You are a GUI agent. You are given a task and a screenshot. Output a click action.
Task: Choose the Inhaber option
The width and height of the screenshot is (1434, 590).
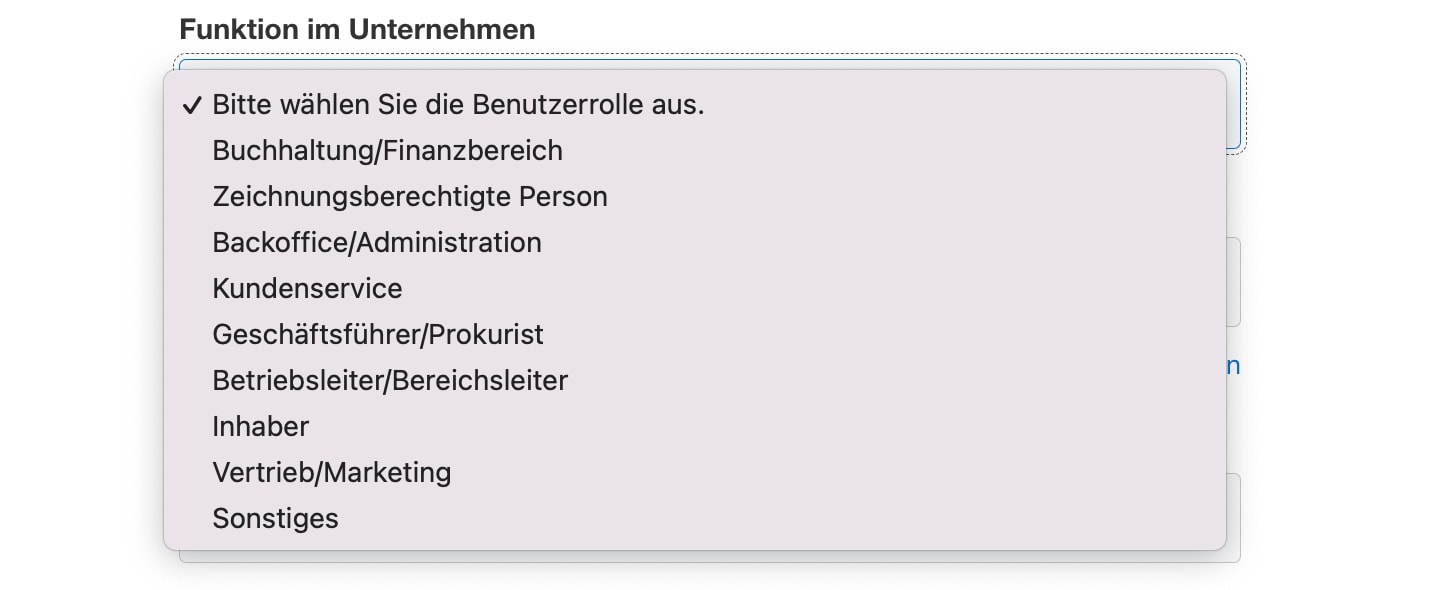point(260,426)
